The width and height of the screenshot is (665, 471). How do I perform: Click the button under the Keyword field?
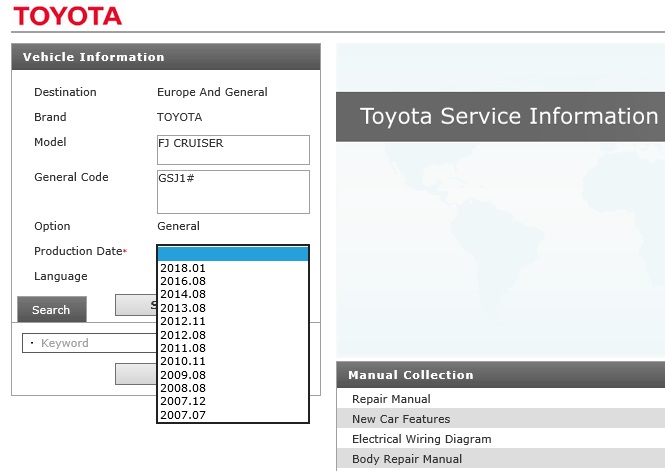(x=136, y=374)
